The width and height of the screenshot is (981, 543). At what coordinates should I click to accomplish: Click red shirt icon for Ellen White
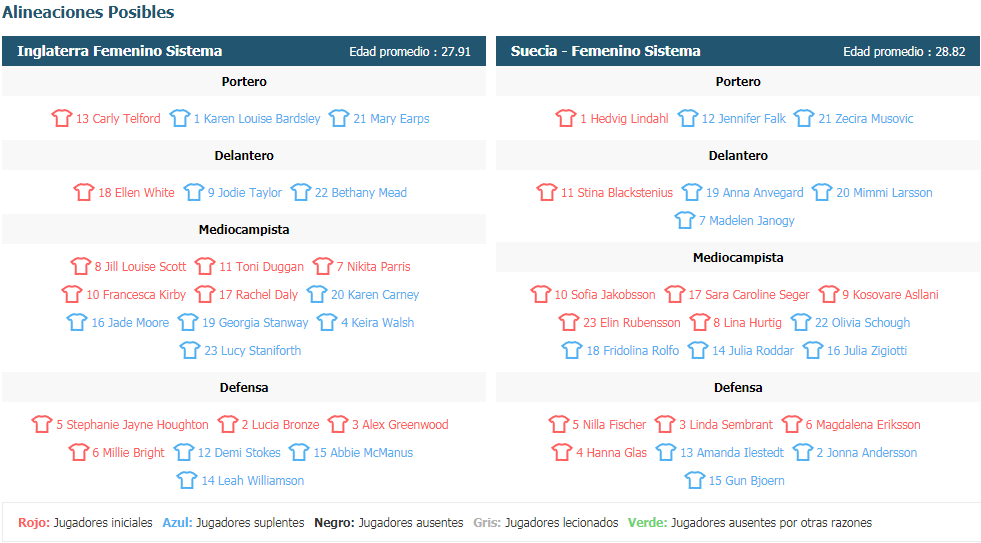click(x=84, y=192)
